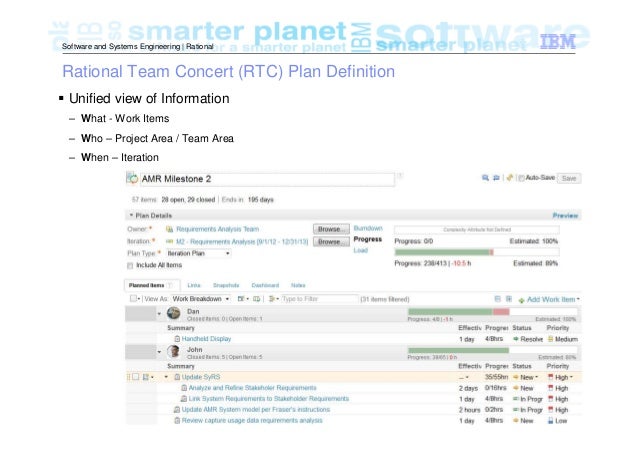This screenshot has width=638, height=451.
Task: Open the Requirements Analysis Team link
Action: coord(217,229)
